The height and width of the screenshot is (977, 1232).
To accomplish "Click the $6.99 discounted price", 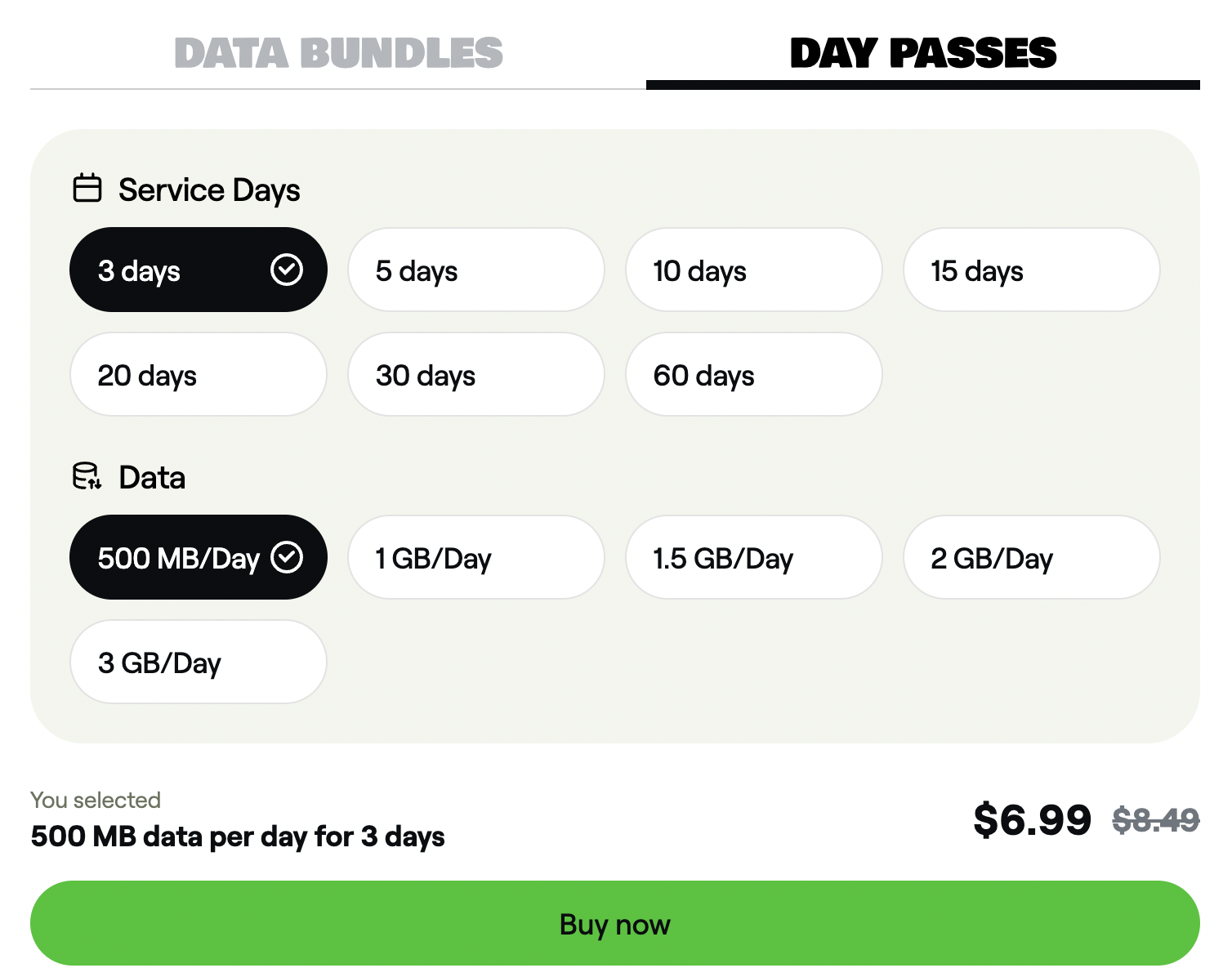I will 1032,819.
